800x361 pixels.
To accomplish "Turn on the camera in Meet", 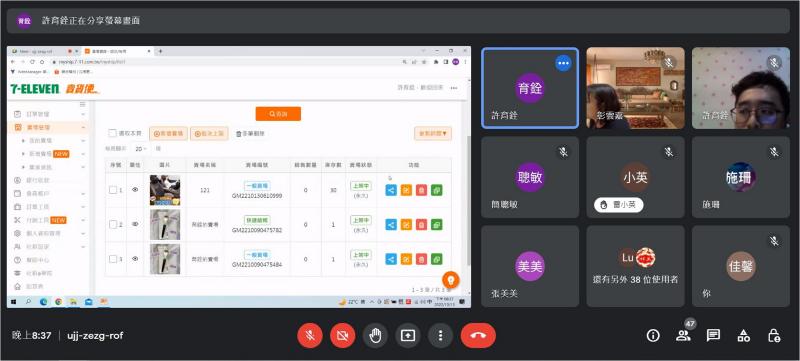I will click(x=342, y=336).
